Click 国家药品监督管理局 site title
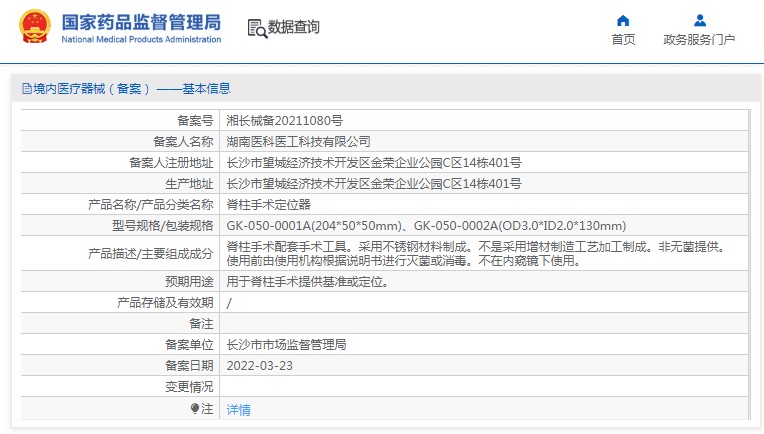This screenshot has height=434, width=764. pyautogui.click(x=141, y=22)
